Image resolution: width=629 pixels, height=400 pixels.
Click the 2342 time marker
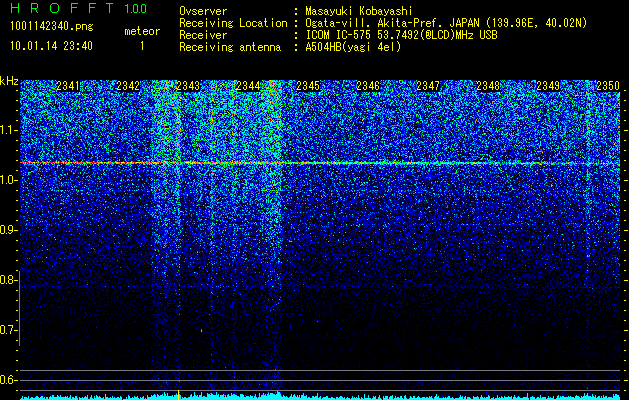click(x=128, y=86)
